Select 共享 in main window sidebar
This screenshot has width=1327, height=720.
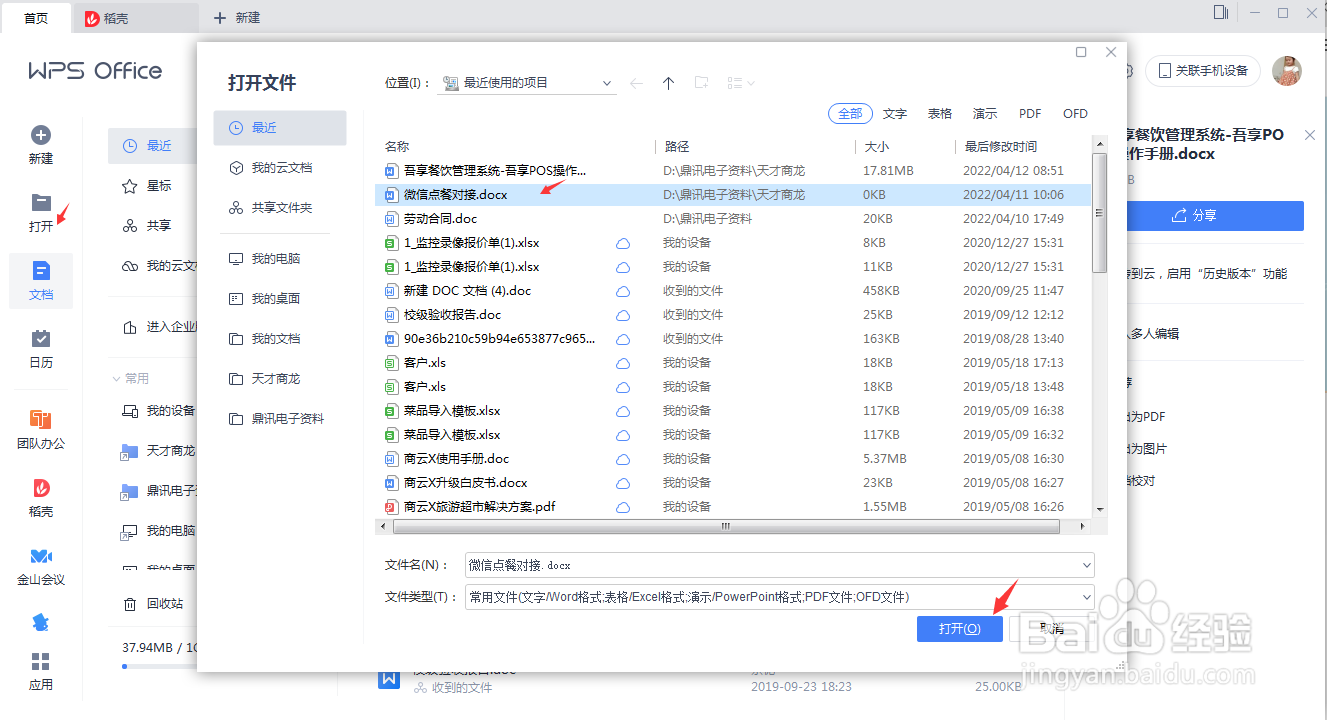[149, 225]
